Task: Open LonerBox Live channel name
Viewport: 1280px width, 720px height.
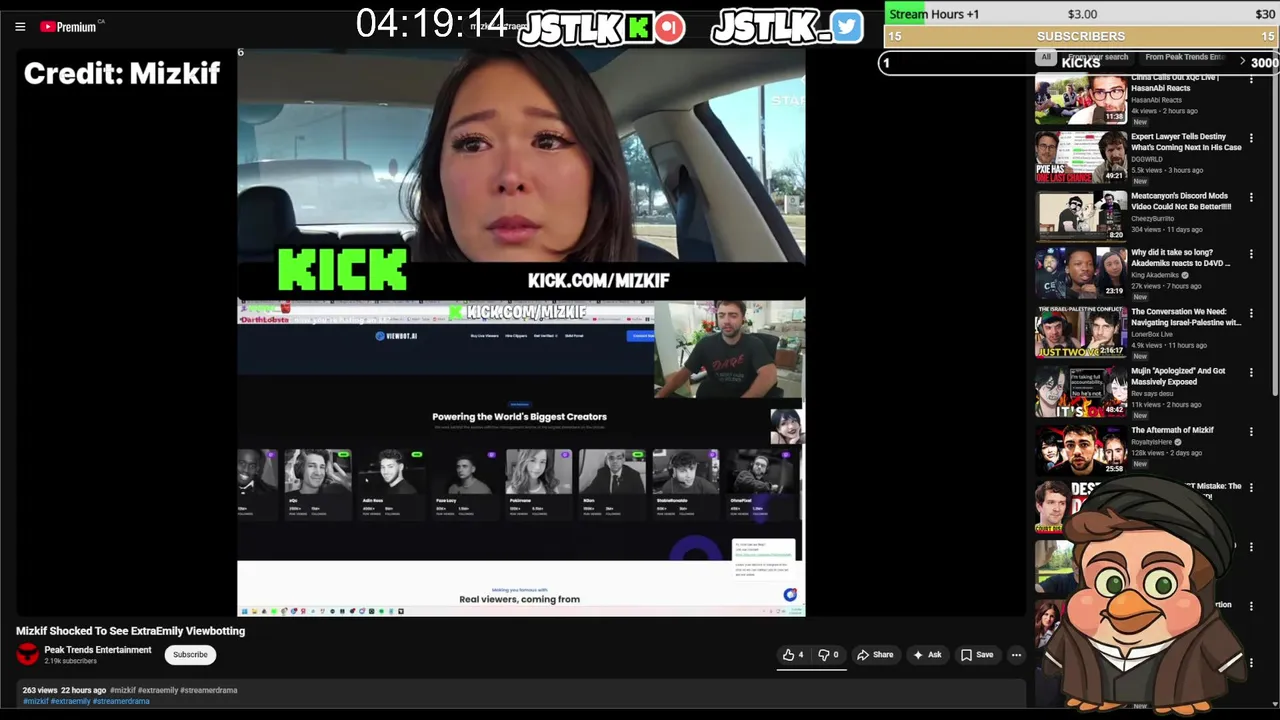Action: pyautogui.click(x=1153, y=334)
